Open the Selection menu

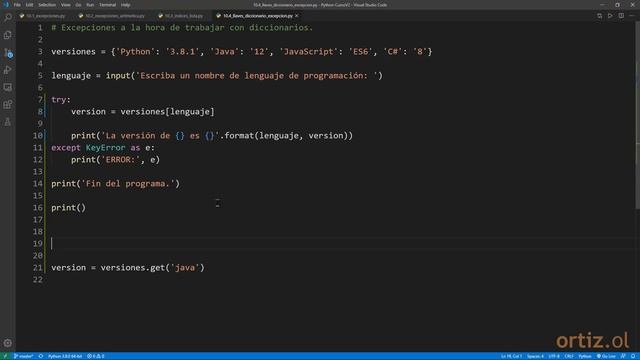pyautogui.click(x=47, y=5)
